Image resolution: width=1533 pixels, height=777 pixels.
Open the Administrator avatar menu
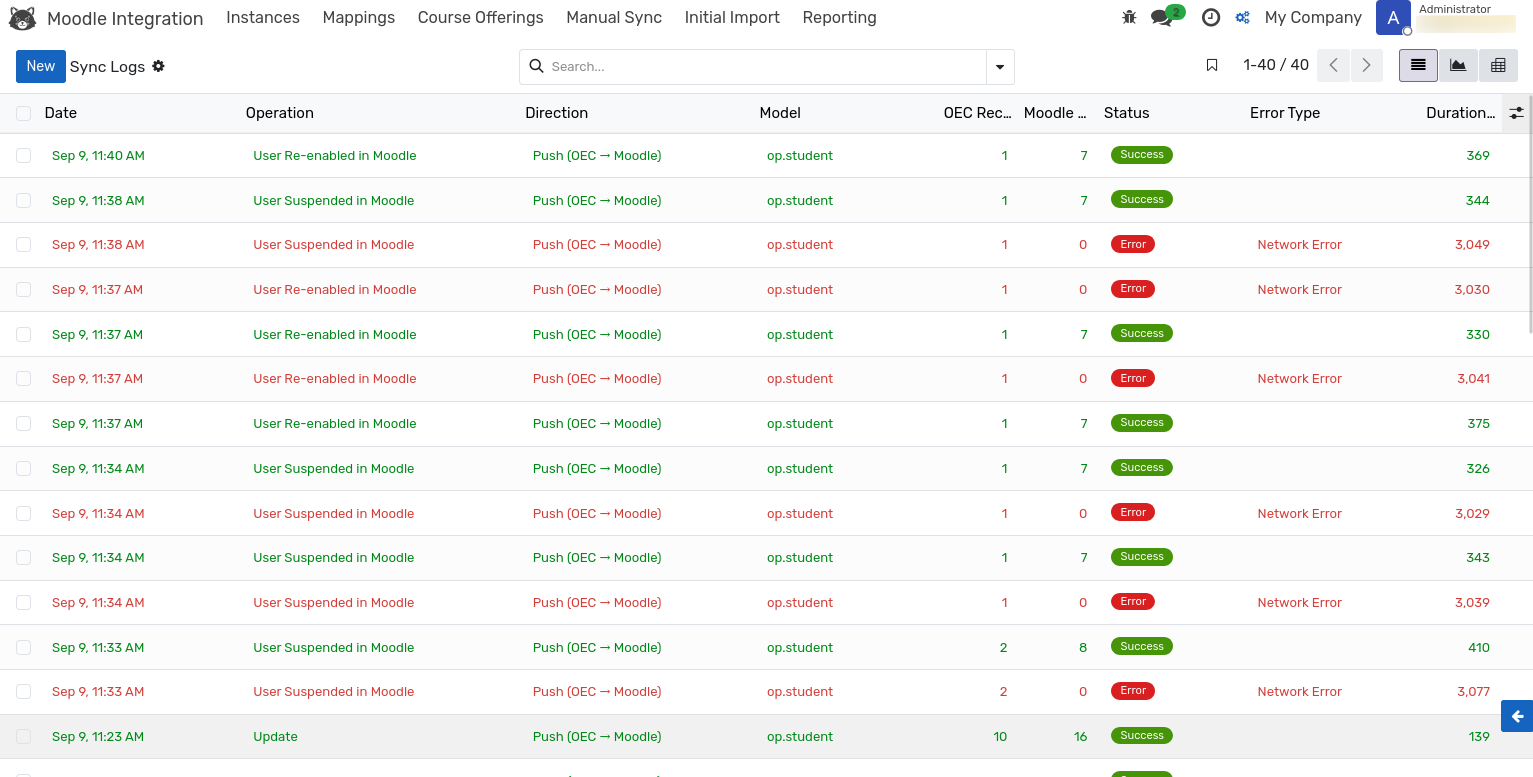[x=1393, y=17]
